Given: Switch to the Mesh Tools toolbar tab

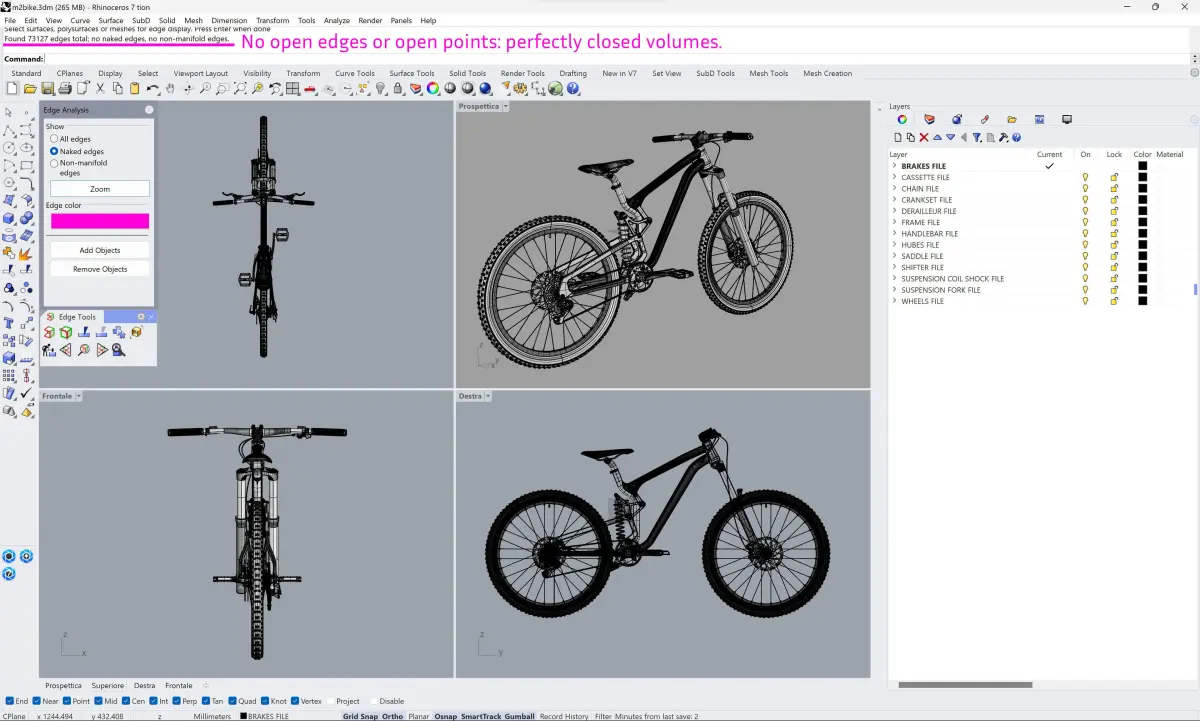Looking at the screenshot, I should pyautogui.click(x=769, y=73).
